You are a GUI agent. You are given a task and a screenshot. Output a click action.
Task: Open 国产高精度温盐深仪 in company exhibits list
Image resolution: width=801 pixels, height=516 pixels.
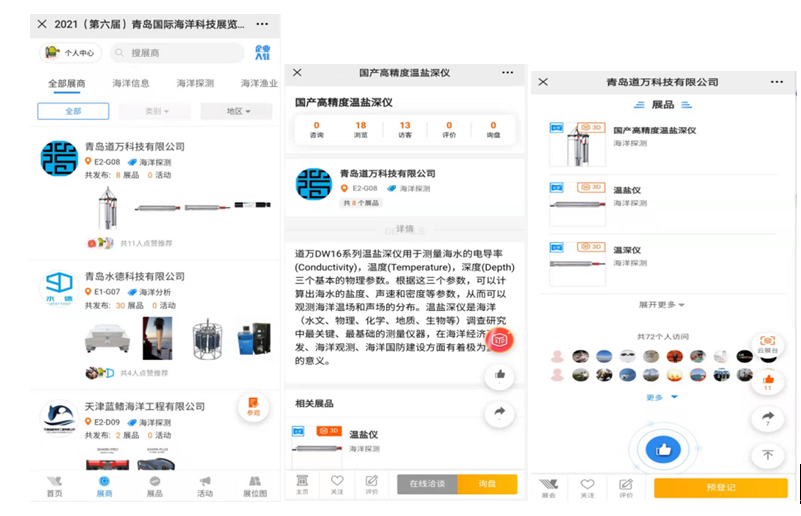(x=663, y=144)
